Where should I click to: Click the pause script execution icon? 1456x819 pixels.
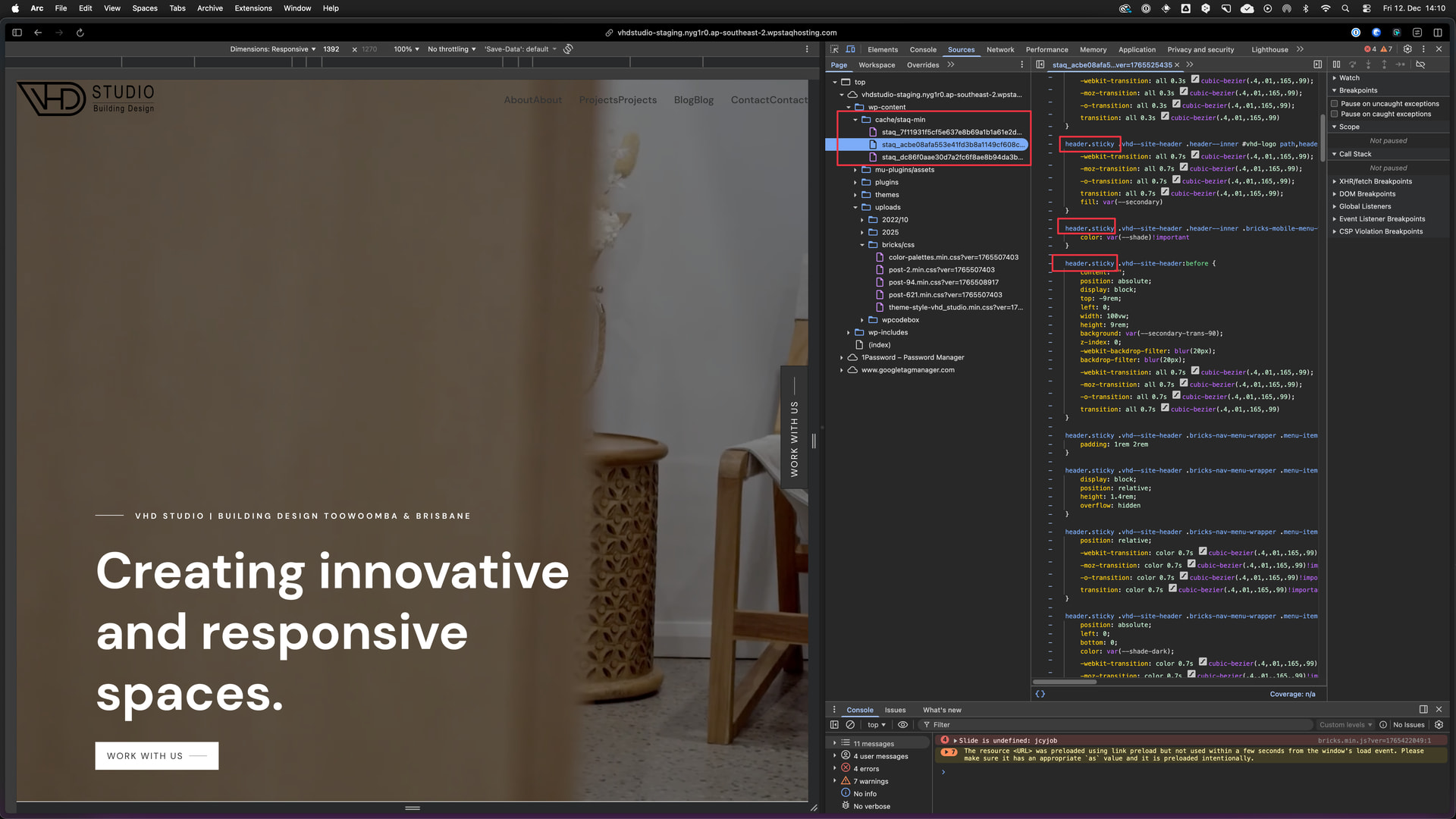(x=1336, y=64)
